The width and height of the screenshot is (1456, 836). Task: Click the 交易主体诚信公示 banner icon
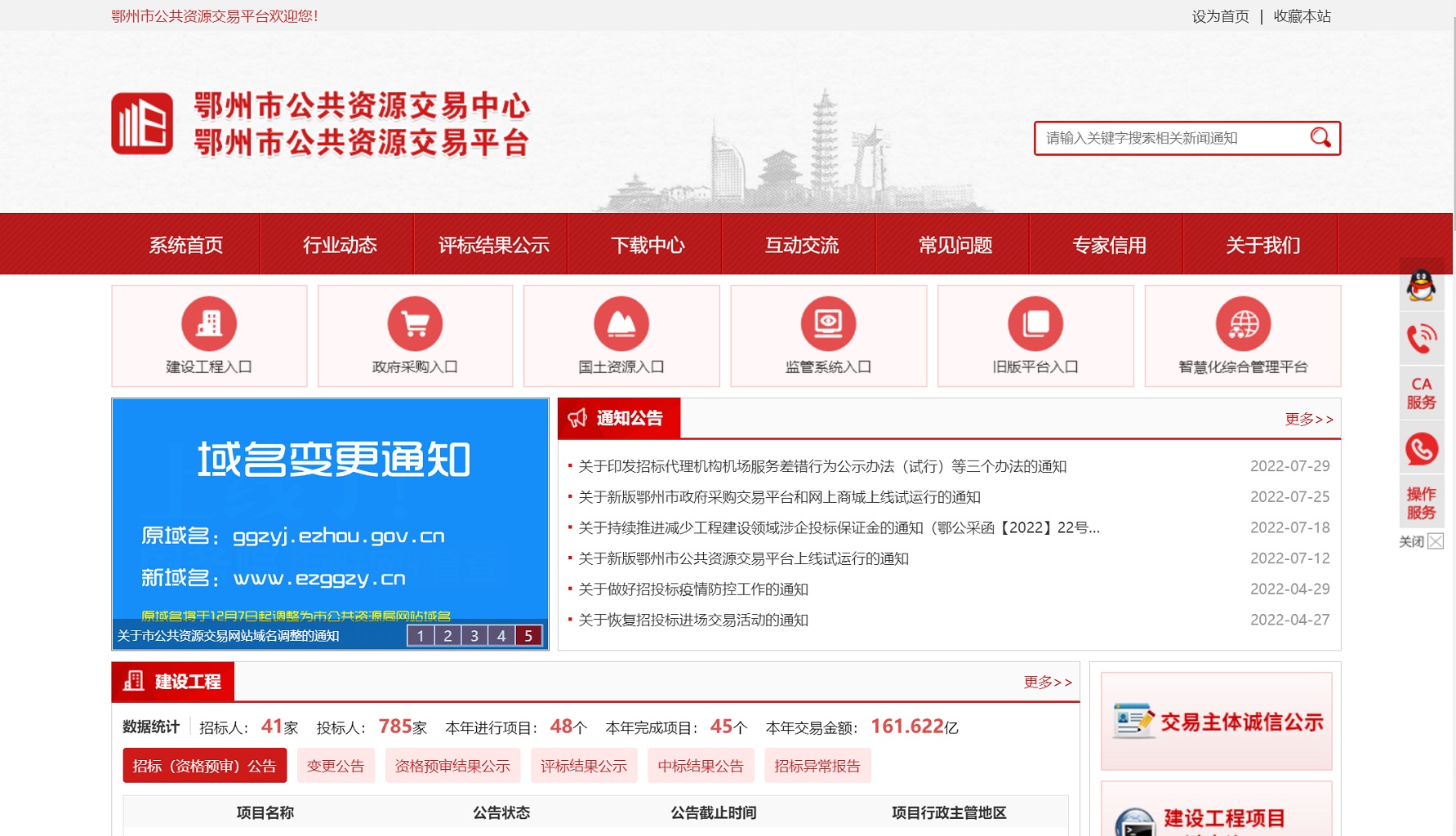[1134, 721]
